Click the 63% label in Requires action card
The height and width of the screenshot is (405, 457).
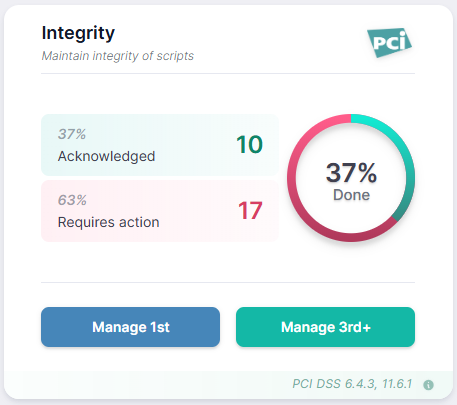[x=72, y=200]
